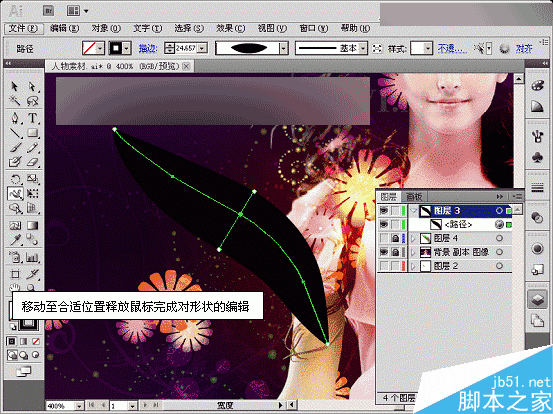Activate the Paintbrush tool

click(15, 147)
